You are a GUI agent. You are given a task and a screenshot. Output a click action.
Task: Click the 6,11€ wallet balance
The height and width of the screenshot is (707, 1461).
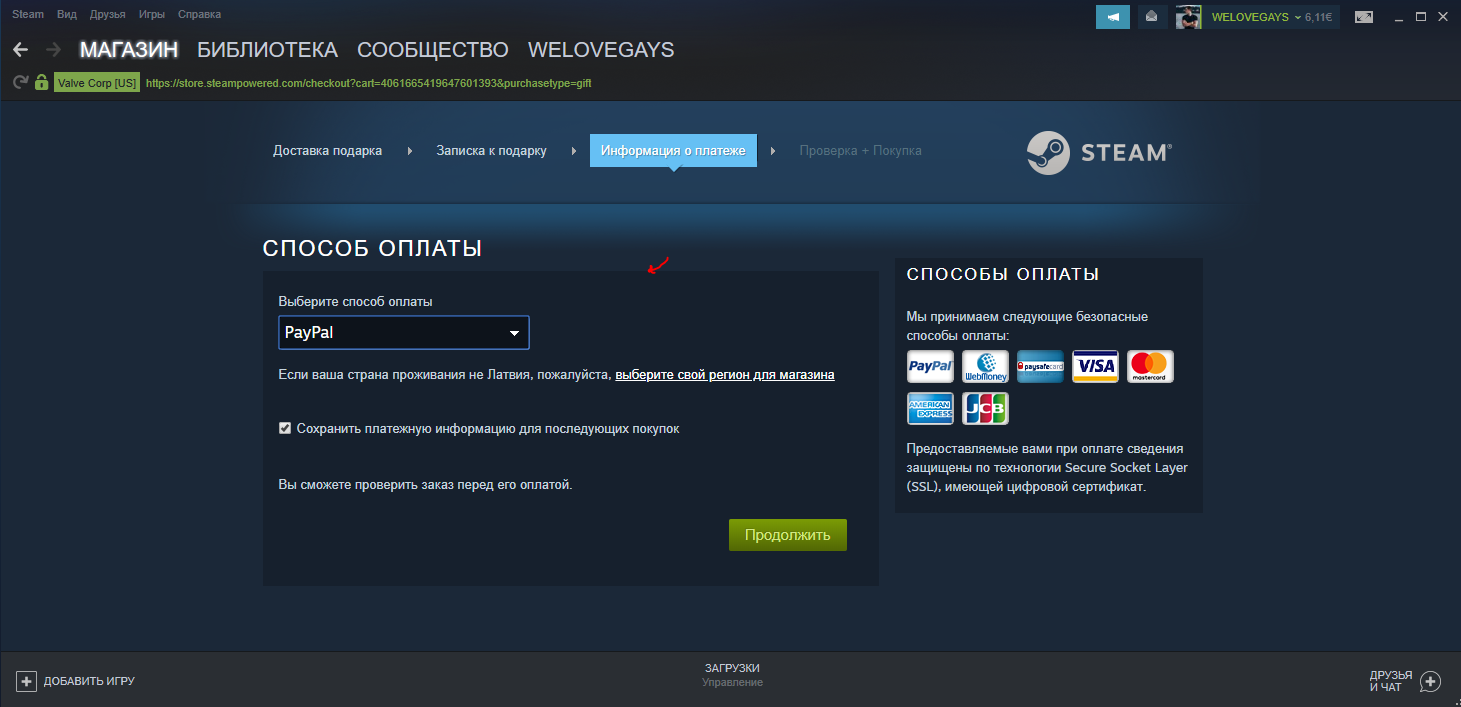[1318, 17]
